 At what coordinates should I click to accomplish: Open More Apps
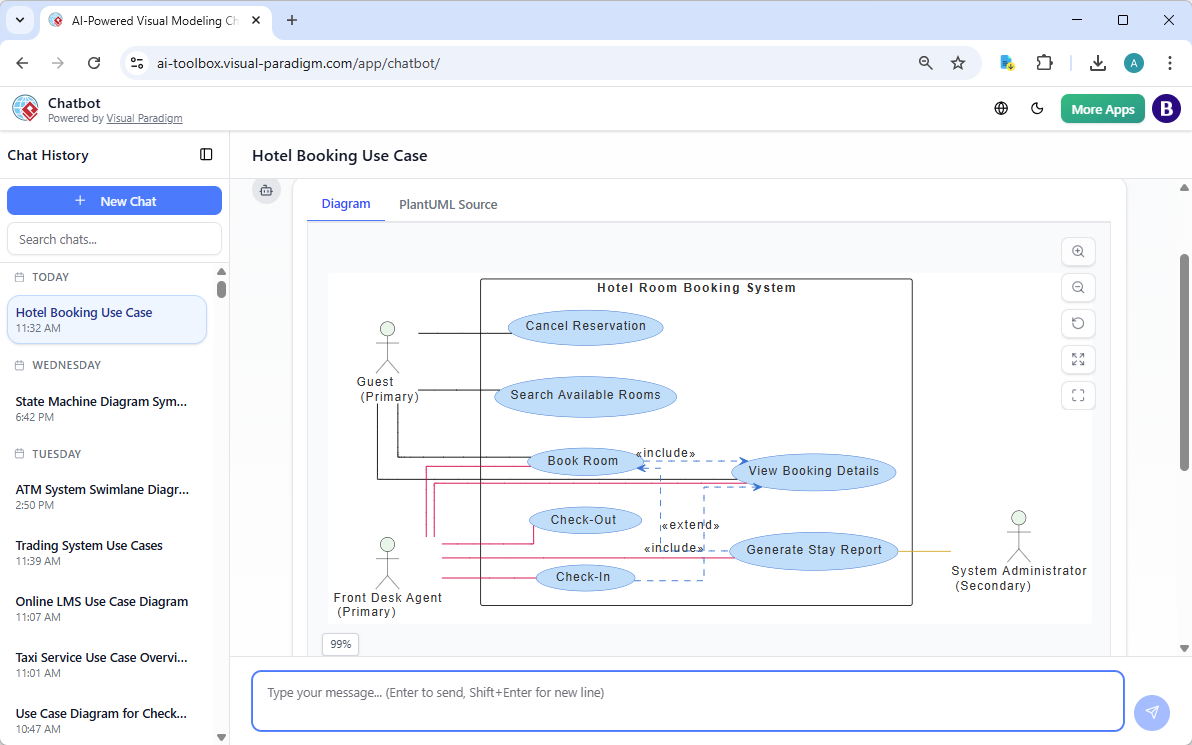(x=1102, y=108)
